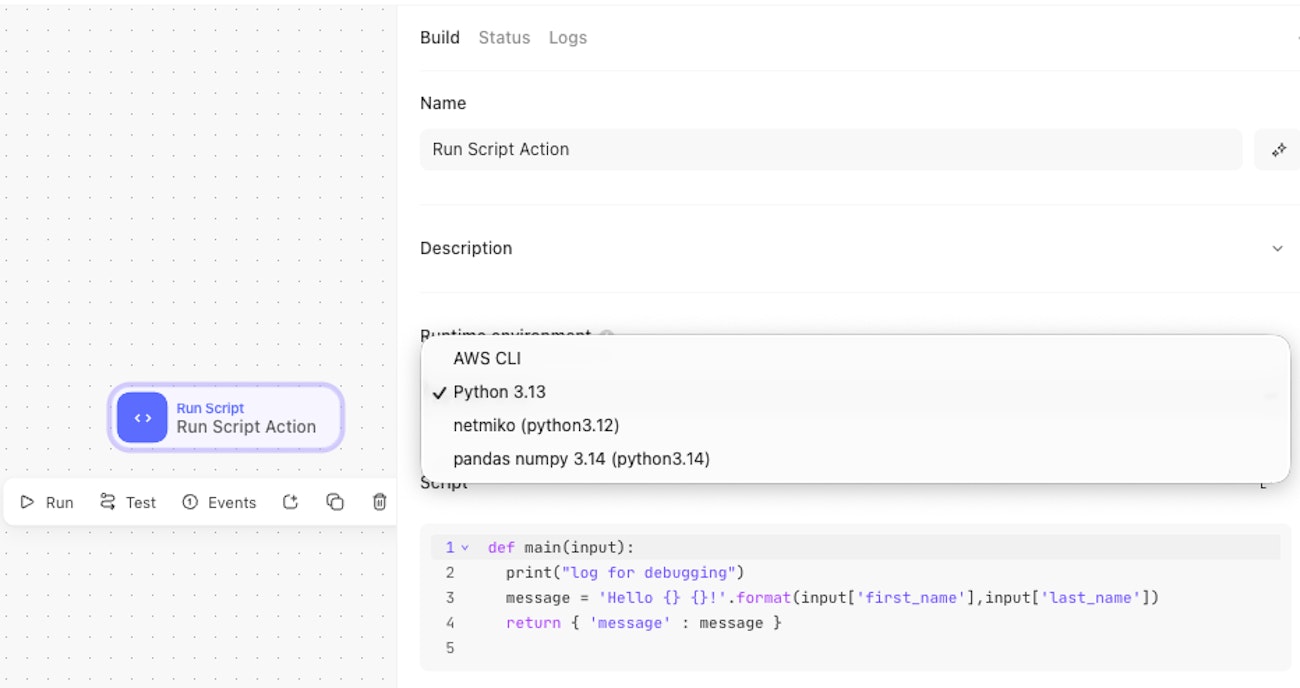Click the blue code brackets node icon
The image size is (1300, 688).
point(142,418)
